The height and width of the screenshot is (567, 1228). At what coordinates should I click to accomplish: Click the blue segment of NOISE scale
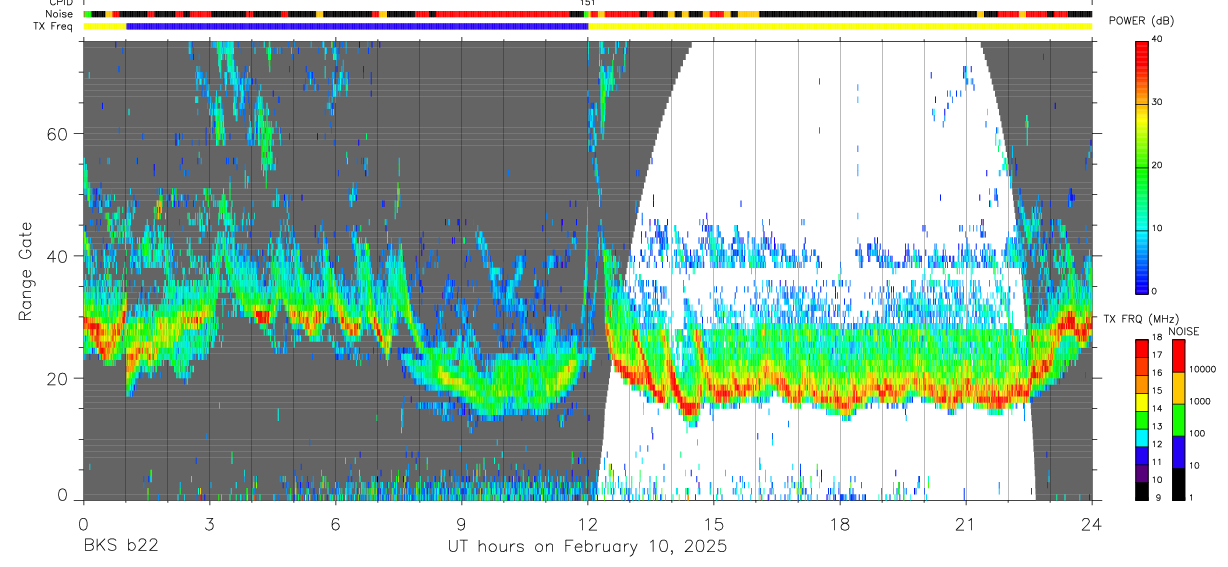1179,452
